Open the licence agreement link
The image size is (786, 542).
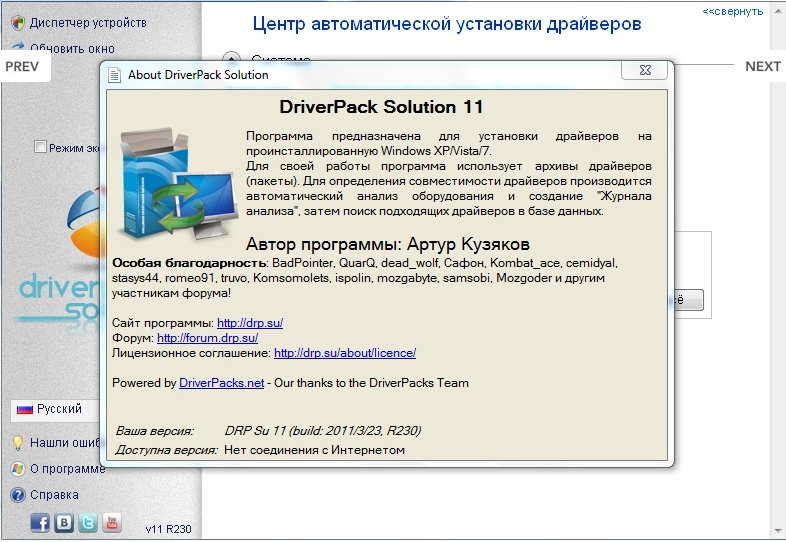click(x=345, y=353)
